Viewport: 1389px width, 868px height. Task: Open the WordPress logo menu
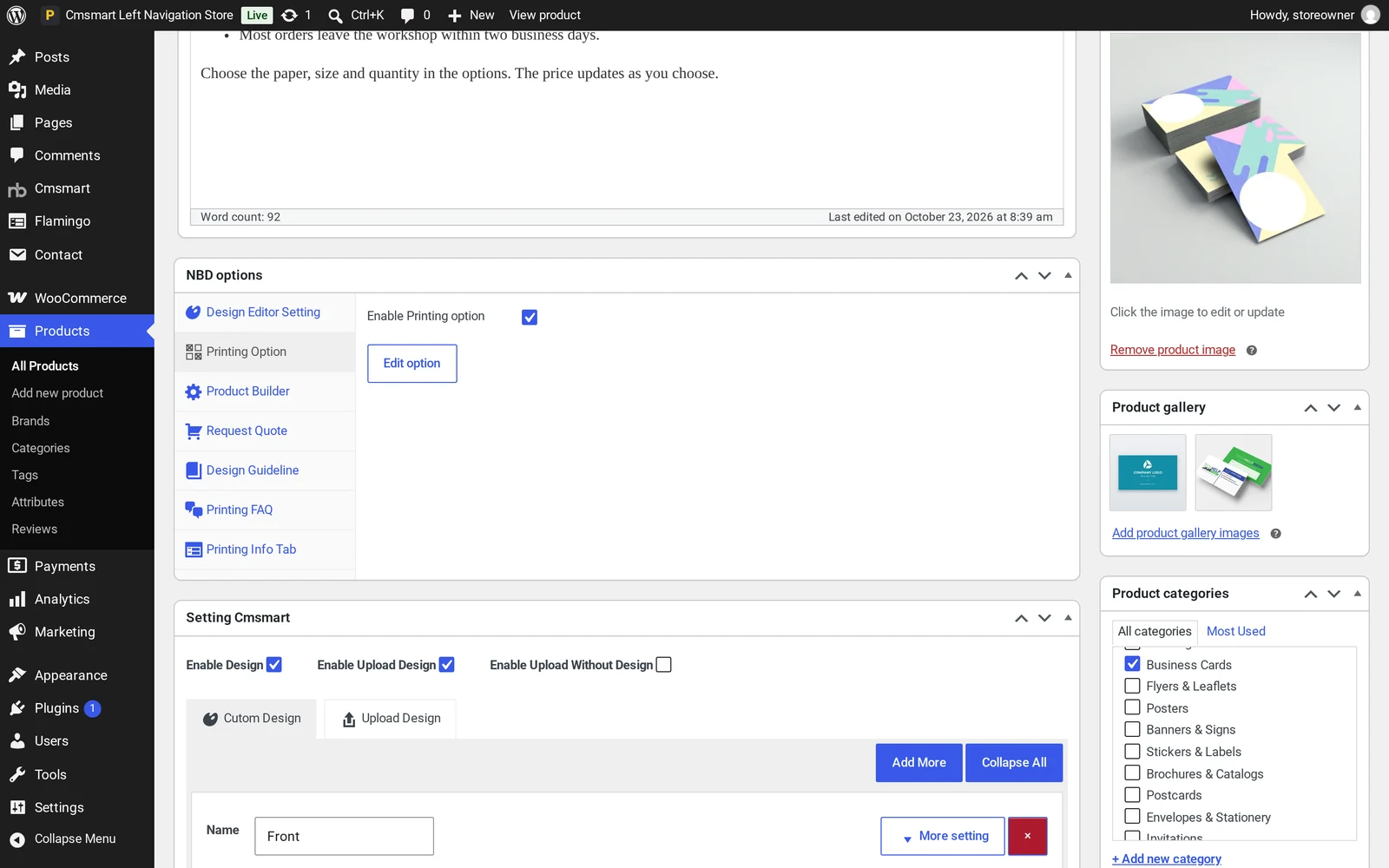(x=16, y=15)
